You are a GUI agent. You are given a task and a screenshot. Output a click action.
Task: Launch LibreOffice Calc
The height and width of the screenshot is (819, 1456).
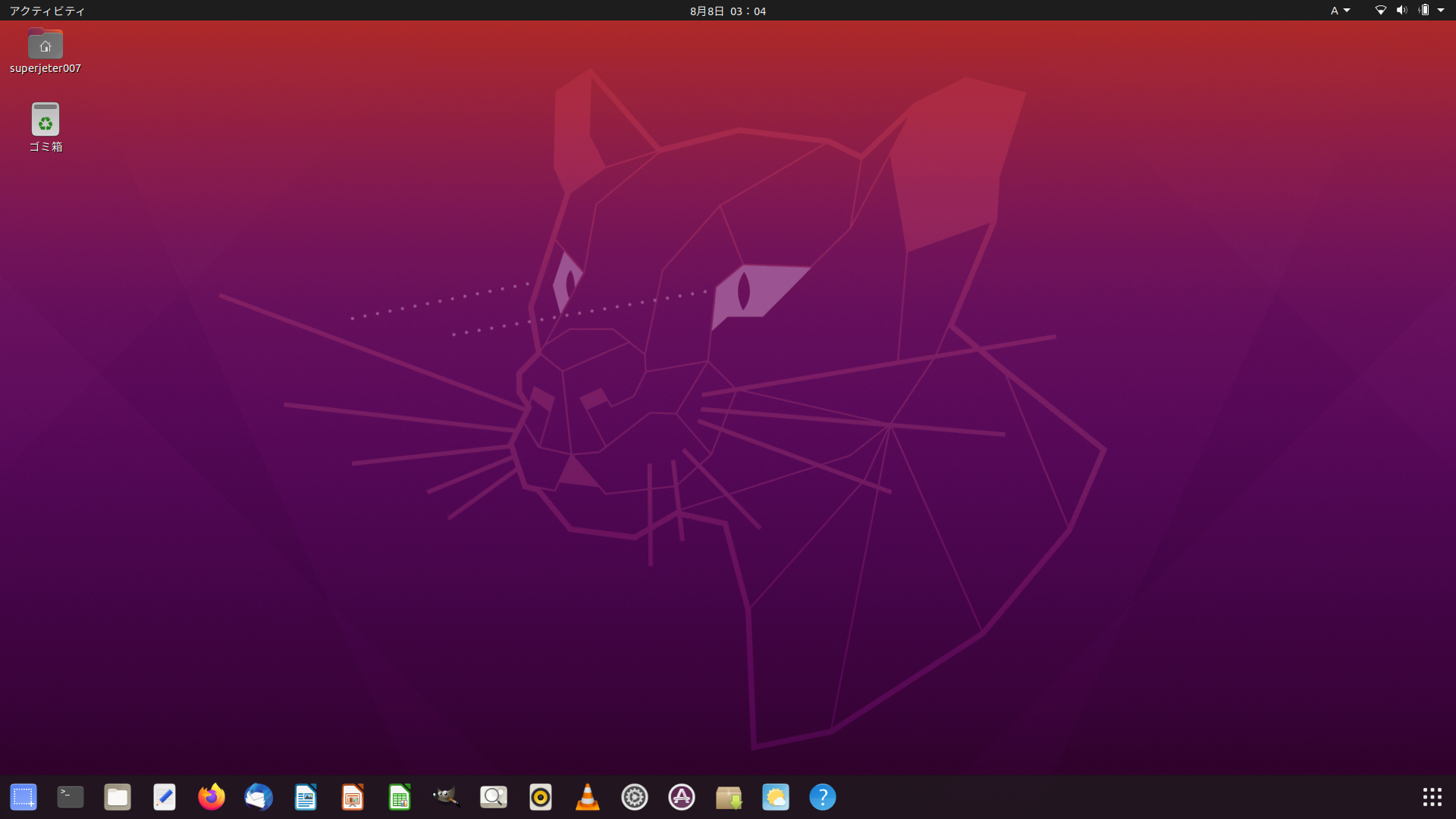pos(400,797)
